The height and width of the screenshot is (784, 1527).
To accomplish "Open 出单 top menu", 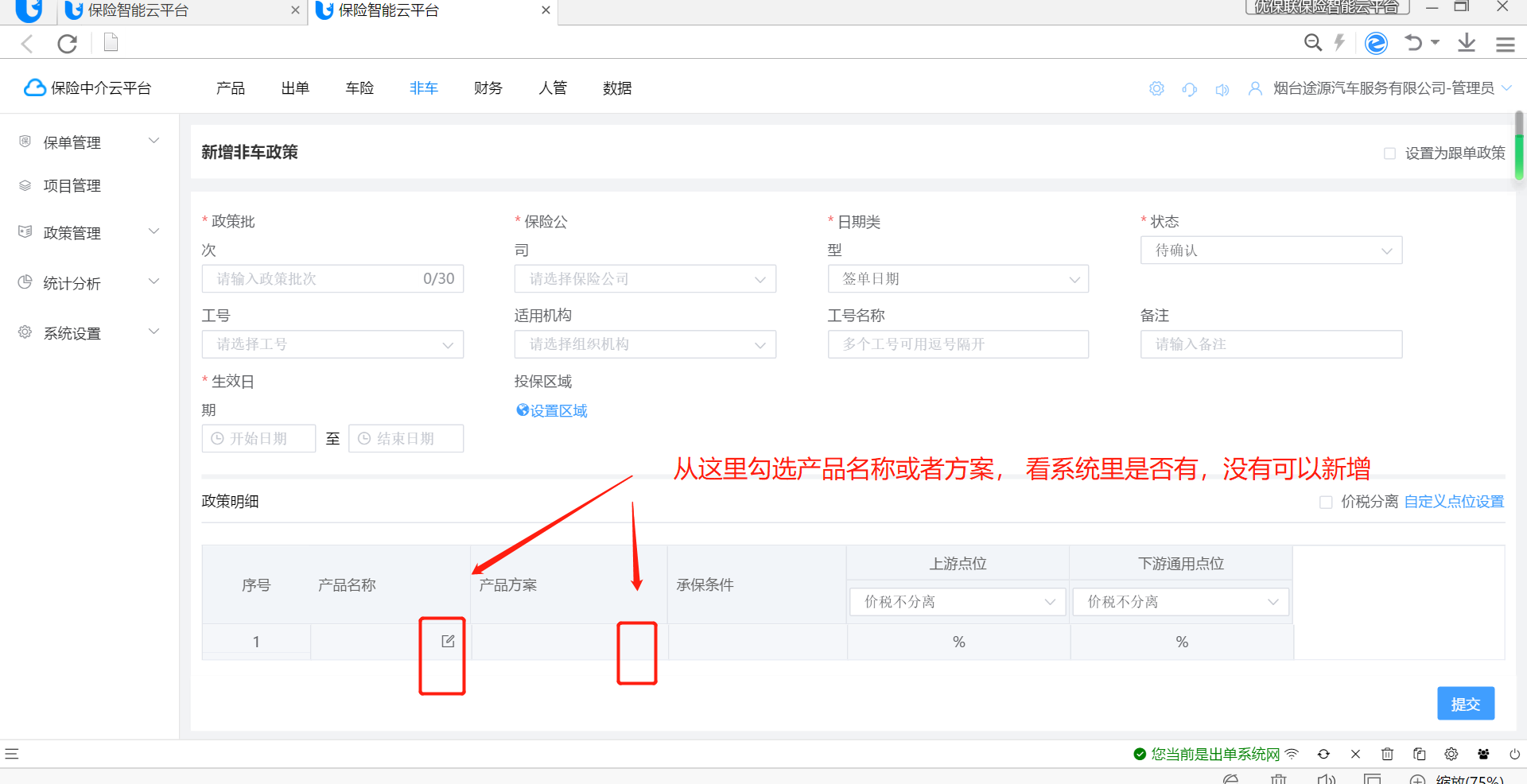I will [x=295, y=88].
